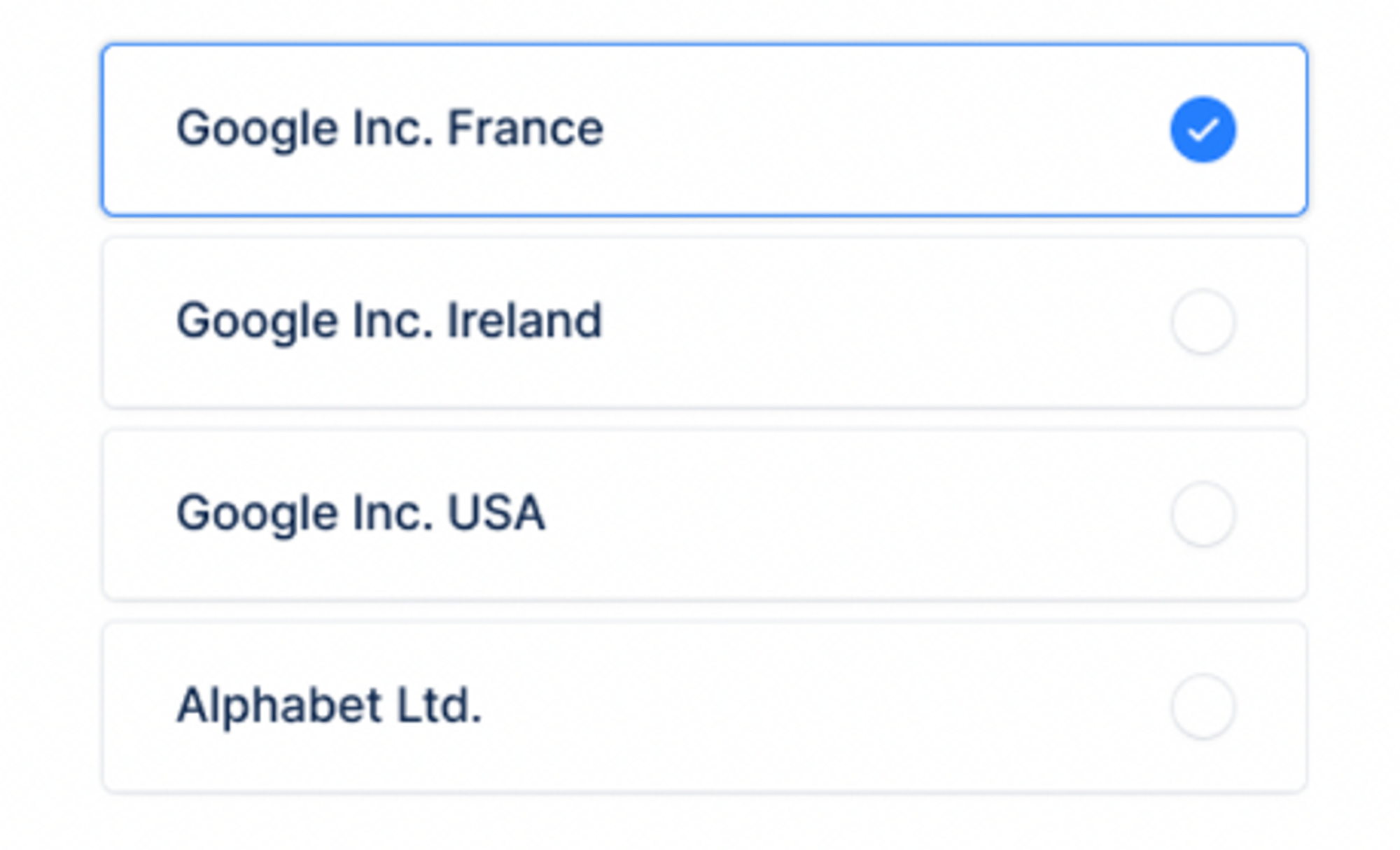Tap the word France in first option

(x=525, y=128)
